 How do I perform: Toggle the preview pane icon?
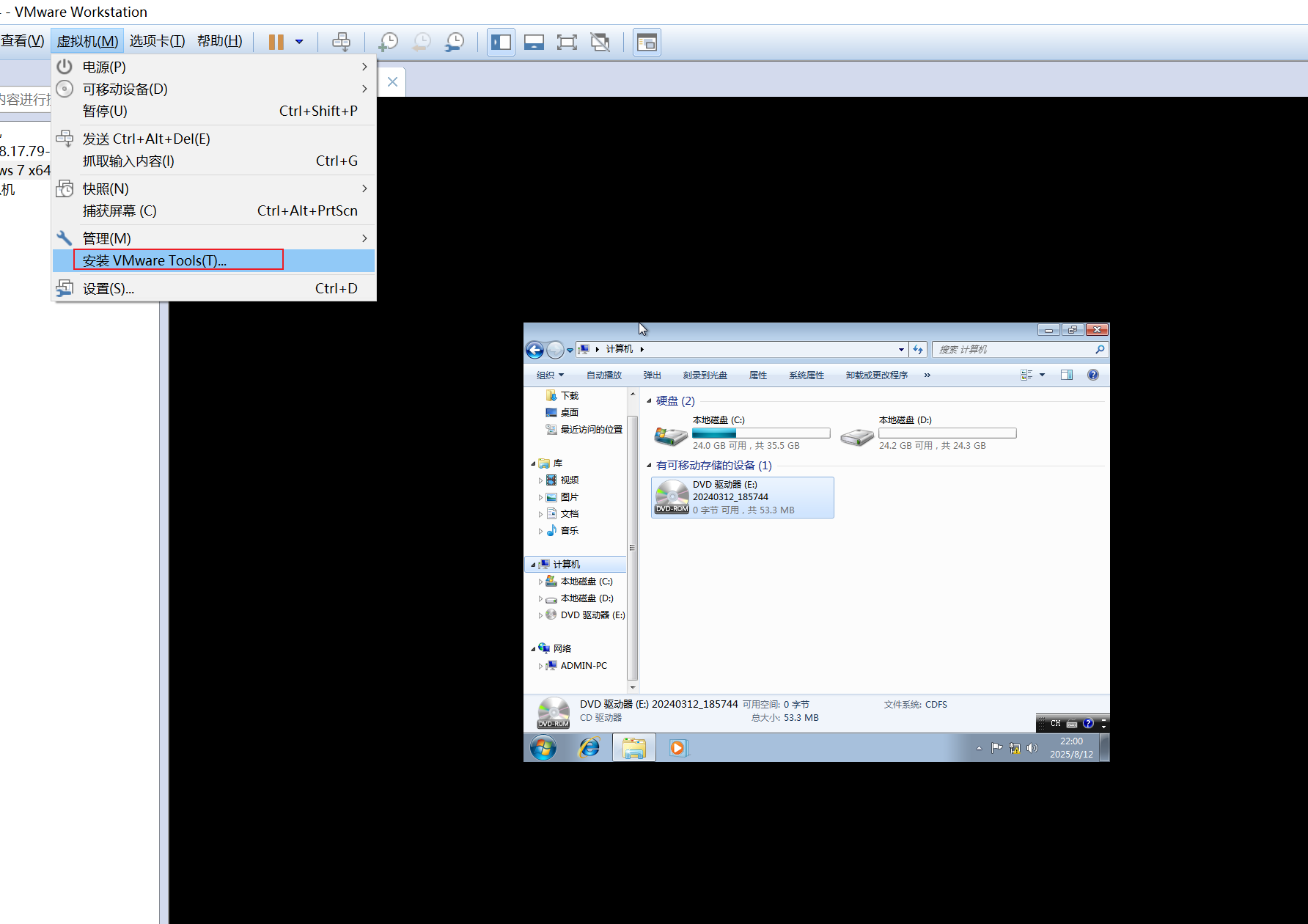[x=1067, y=375]
